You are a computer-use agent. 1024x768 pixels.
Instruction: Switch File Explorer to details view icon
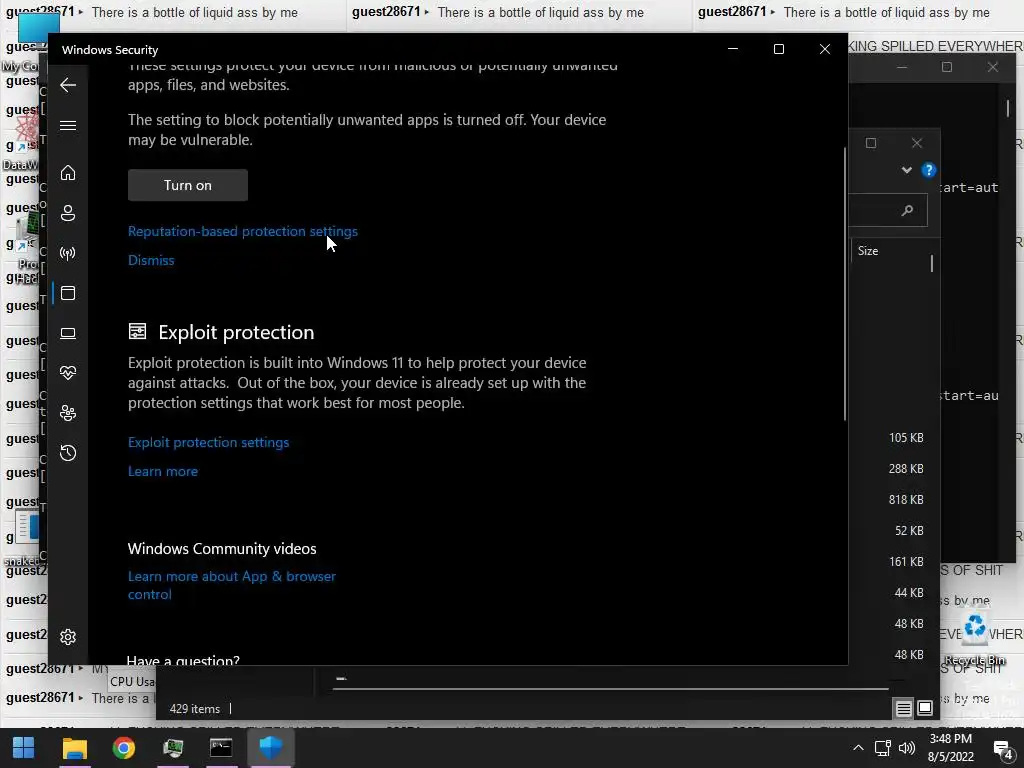(x=903, y=709)
